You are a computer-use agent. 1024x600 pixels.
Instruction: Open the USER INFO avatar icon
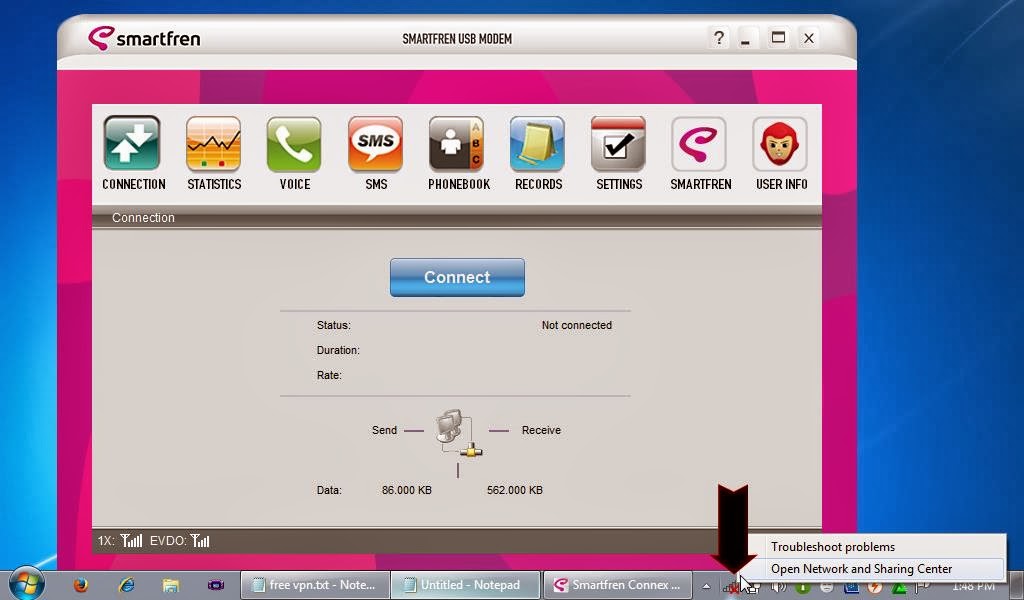pyautogui.click(x=780, y=144)
